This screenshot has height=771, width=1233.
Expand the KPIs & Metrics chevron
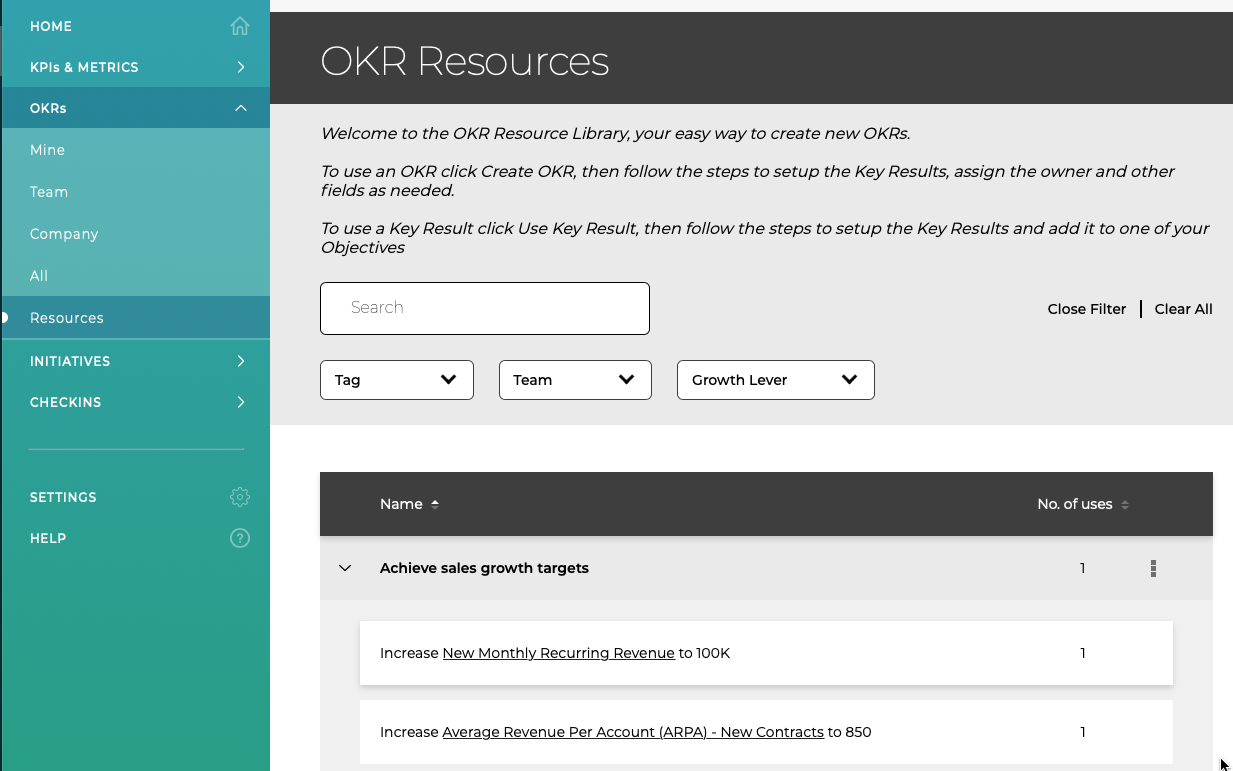pyautogui.click(x=241, y=67)
